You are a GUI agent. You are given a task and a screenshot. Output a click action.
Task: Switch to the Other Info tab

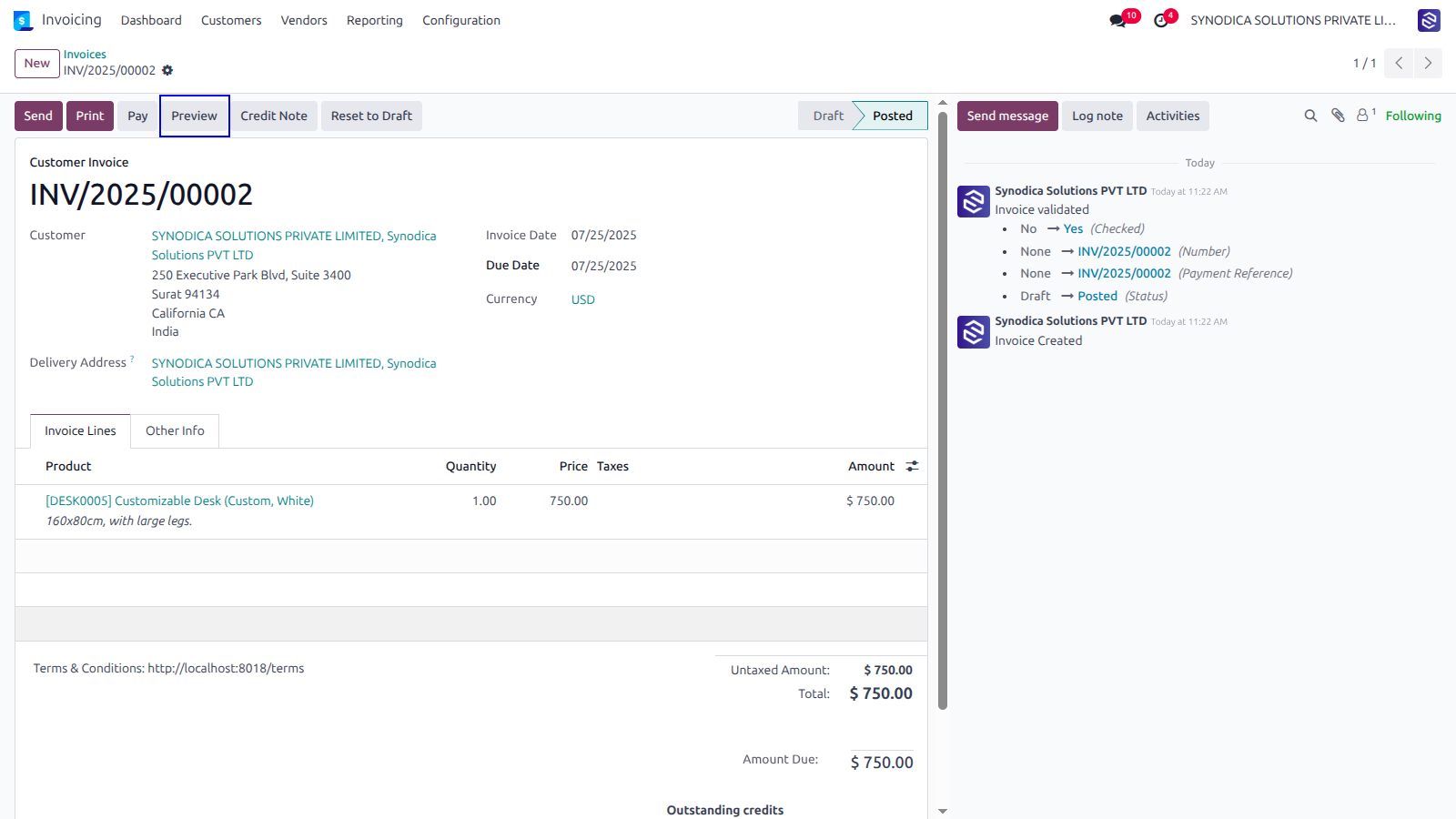[175, 430]
